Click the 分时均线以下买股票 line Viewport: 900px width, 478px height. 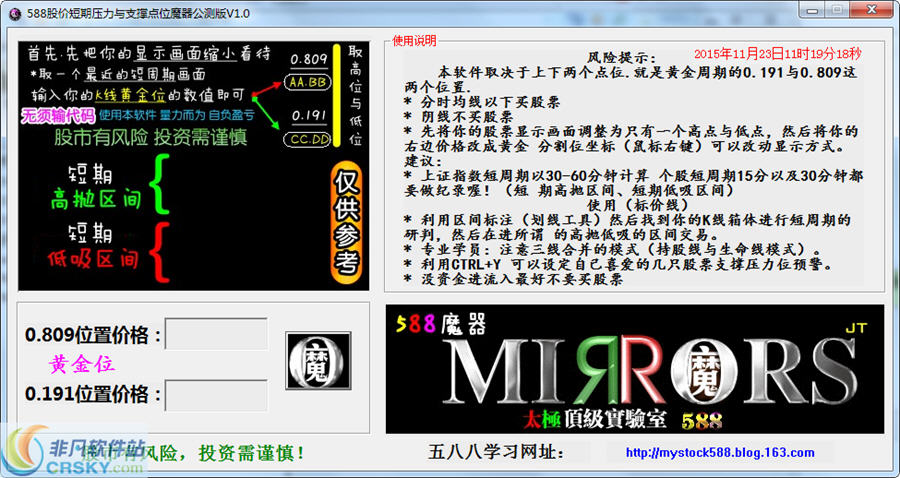[482, 103]
